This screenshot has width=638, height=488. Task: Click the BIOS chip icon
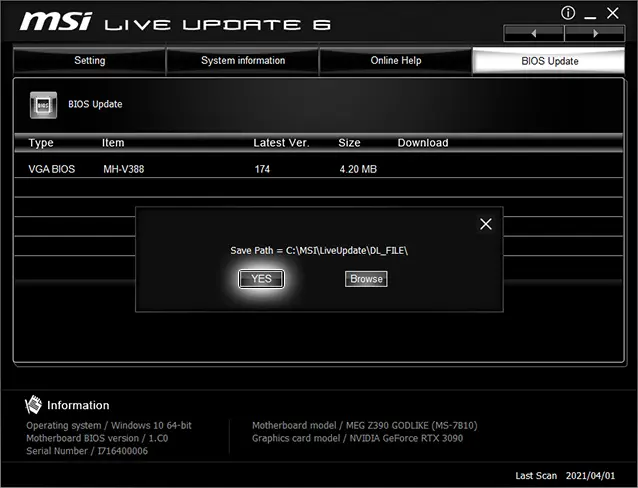coord(43,105)
